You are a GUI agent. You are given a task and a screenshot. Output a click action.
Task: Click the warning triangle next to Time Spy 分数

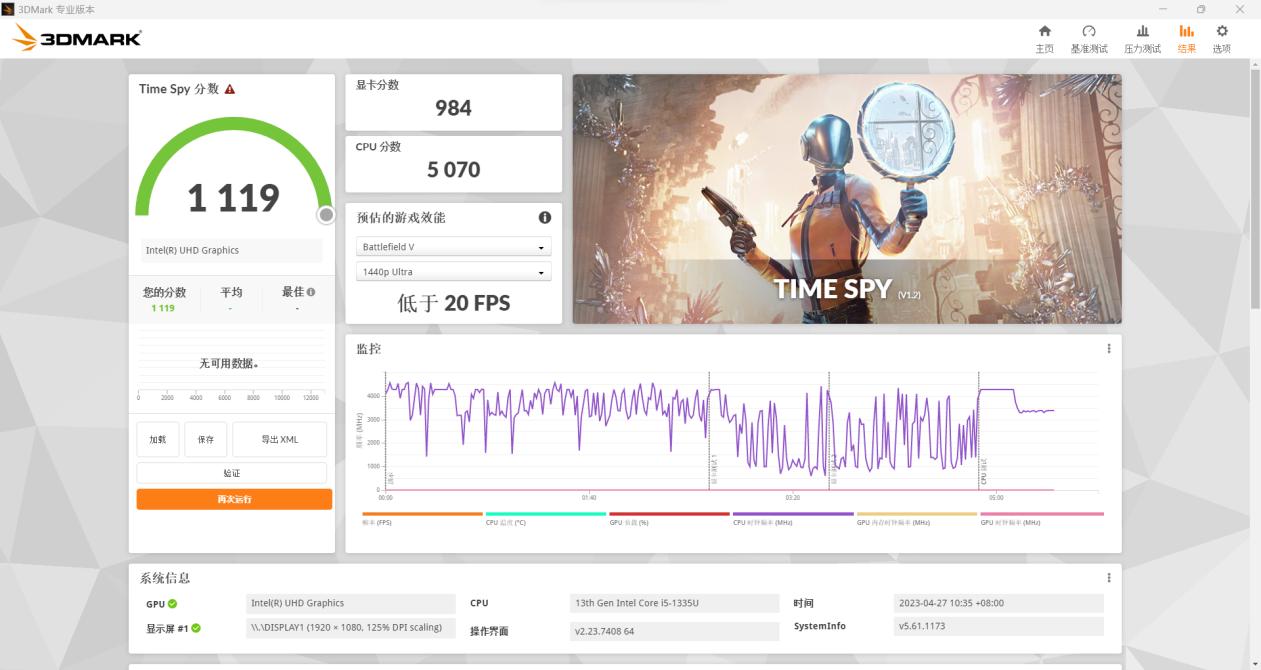[230, 89]
